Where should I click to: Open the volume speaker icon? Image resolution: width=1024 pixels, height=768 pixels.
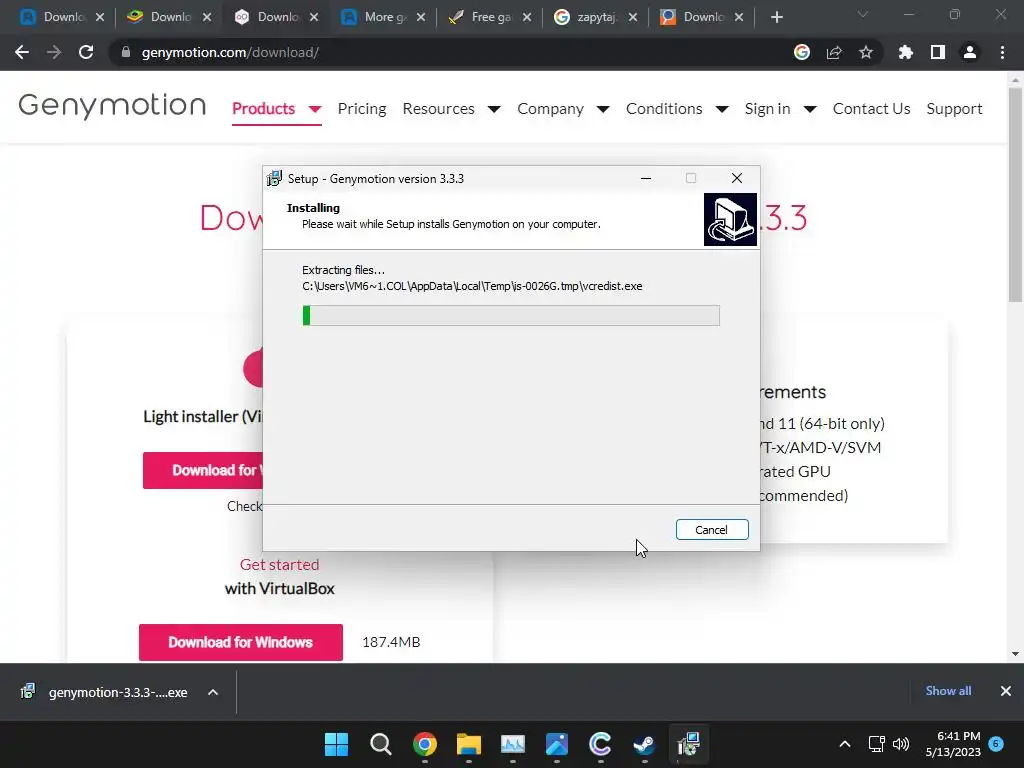tap(901, 744)
